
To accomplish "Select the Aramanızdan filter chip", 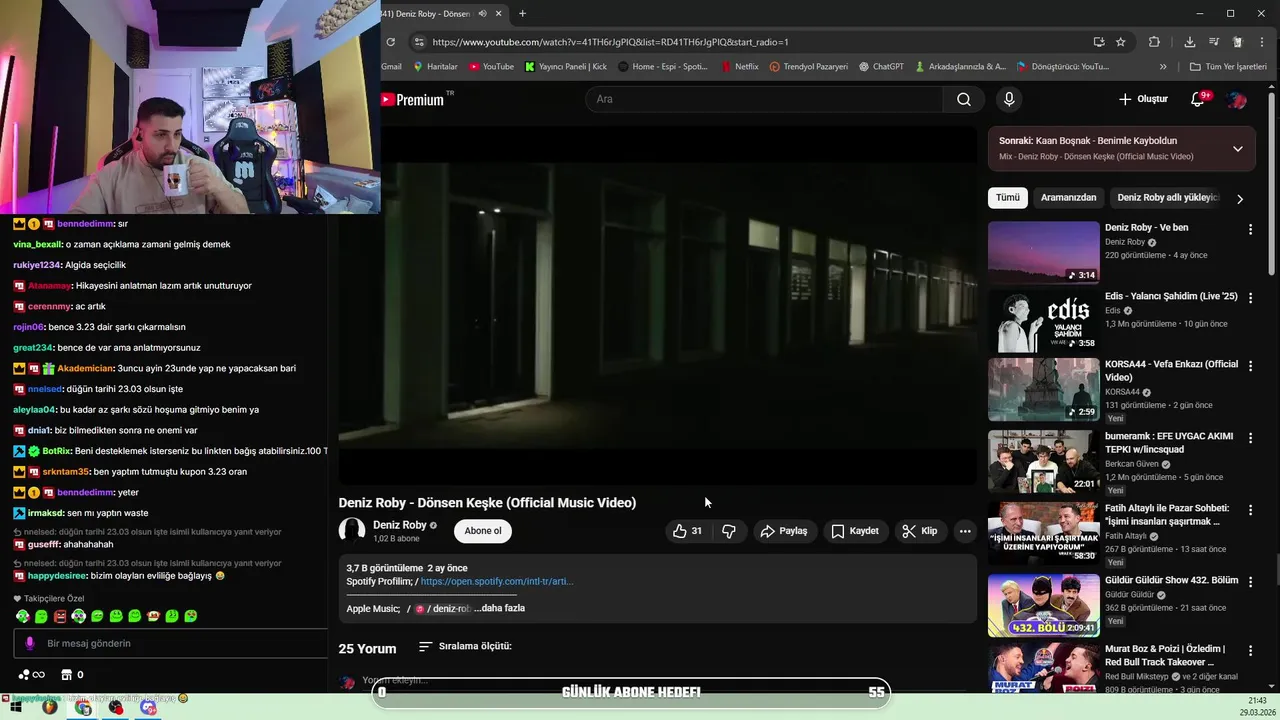I will point(1068,198).
